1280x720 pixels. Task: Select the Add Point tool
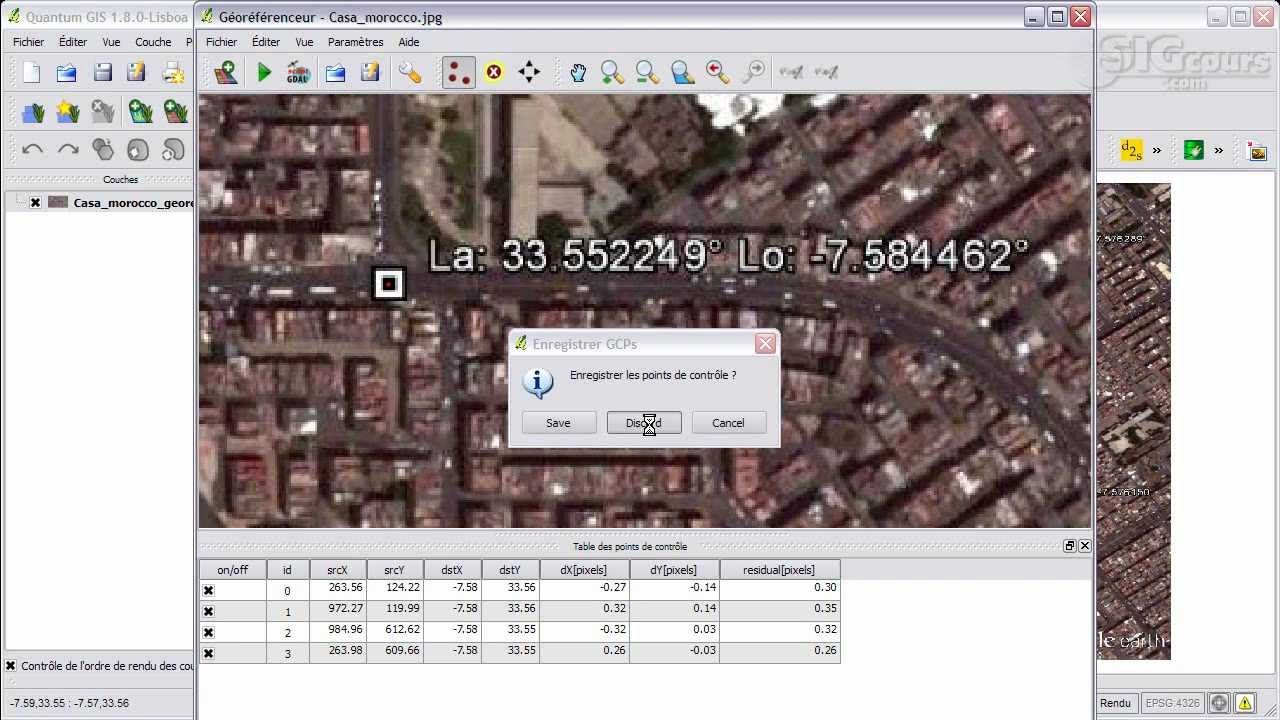[x=458, y=72]
